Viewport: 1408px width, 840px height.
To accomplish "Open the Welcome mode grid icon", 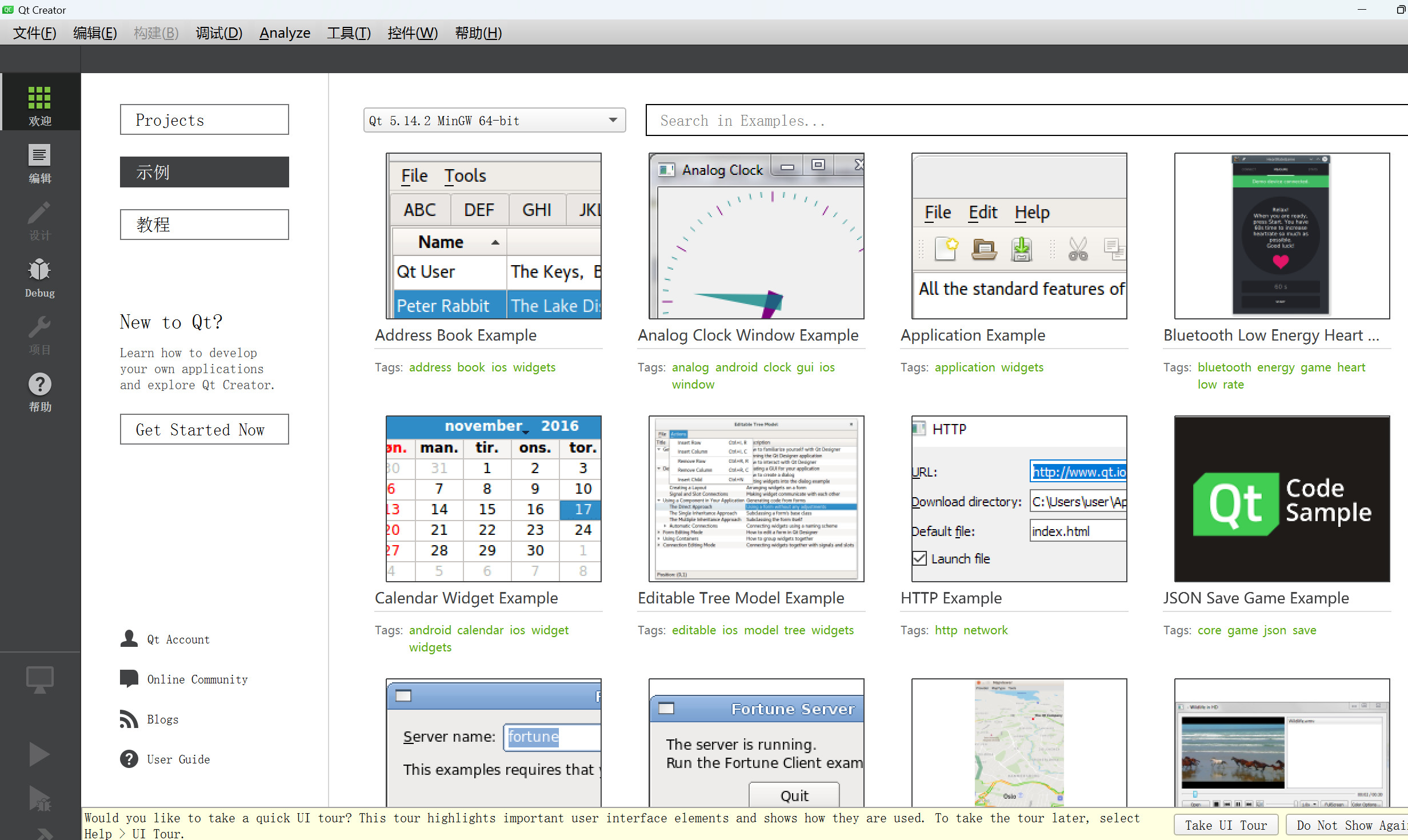I will (x=39, y=103).
